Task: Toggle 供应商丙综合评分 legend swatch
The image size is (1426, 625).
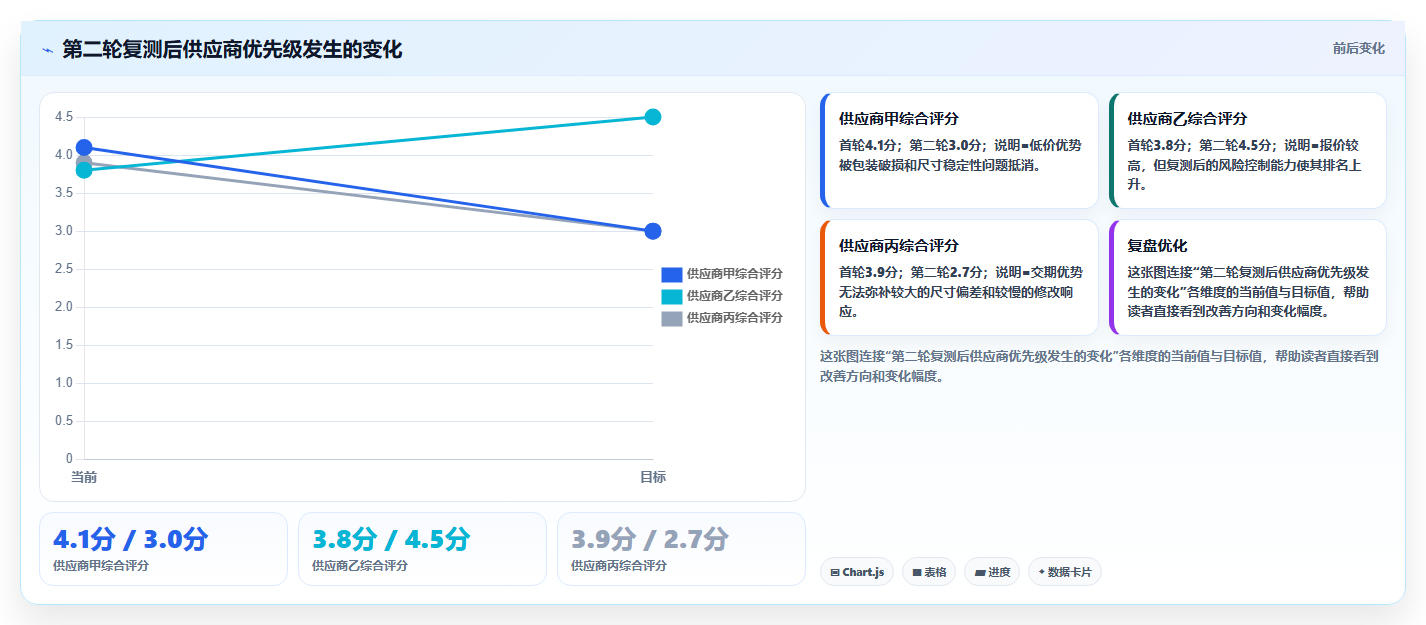Action: [672, 318]
